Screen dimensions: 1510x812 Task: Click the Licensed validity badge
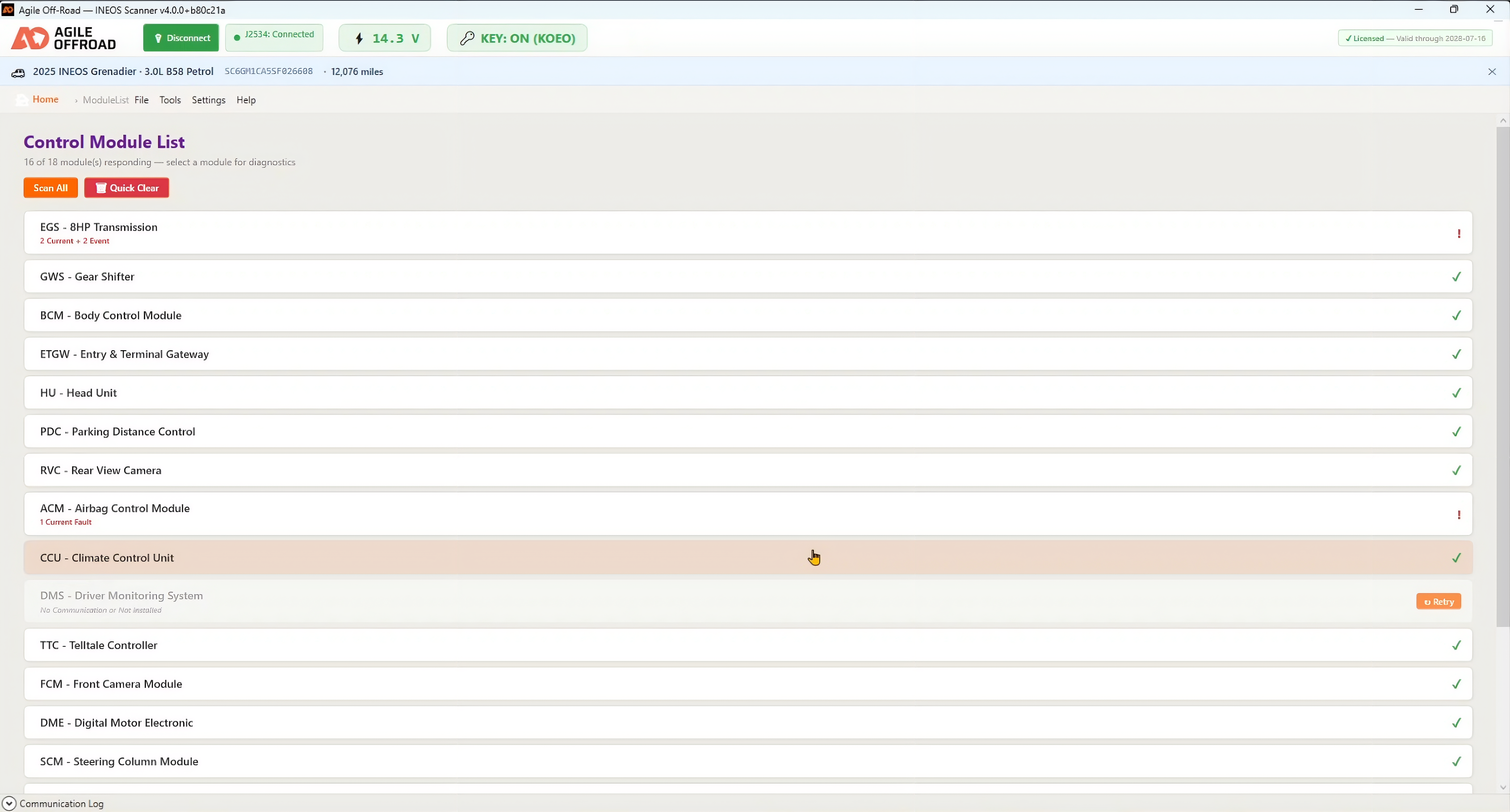point(1416,39)
